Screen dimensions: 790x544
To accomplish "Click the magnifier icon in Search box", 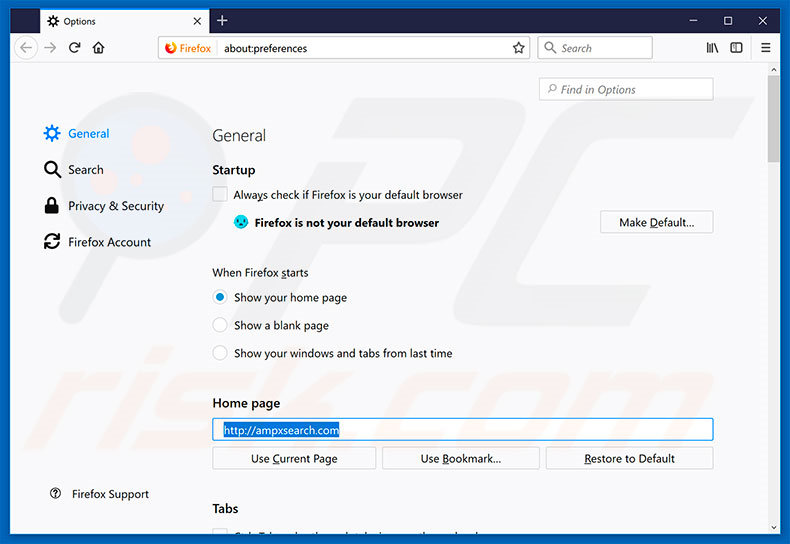I will click(550, 48).
